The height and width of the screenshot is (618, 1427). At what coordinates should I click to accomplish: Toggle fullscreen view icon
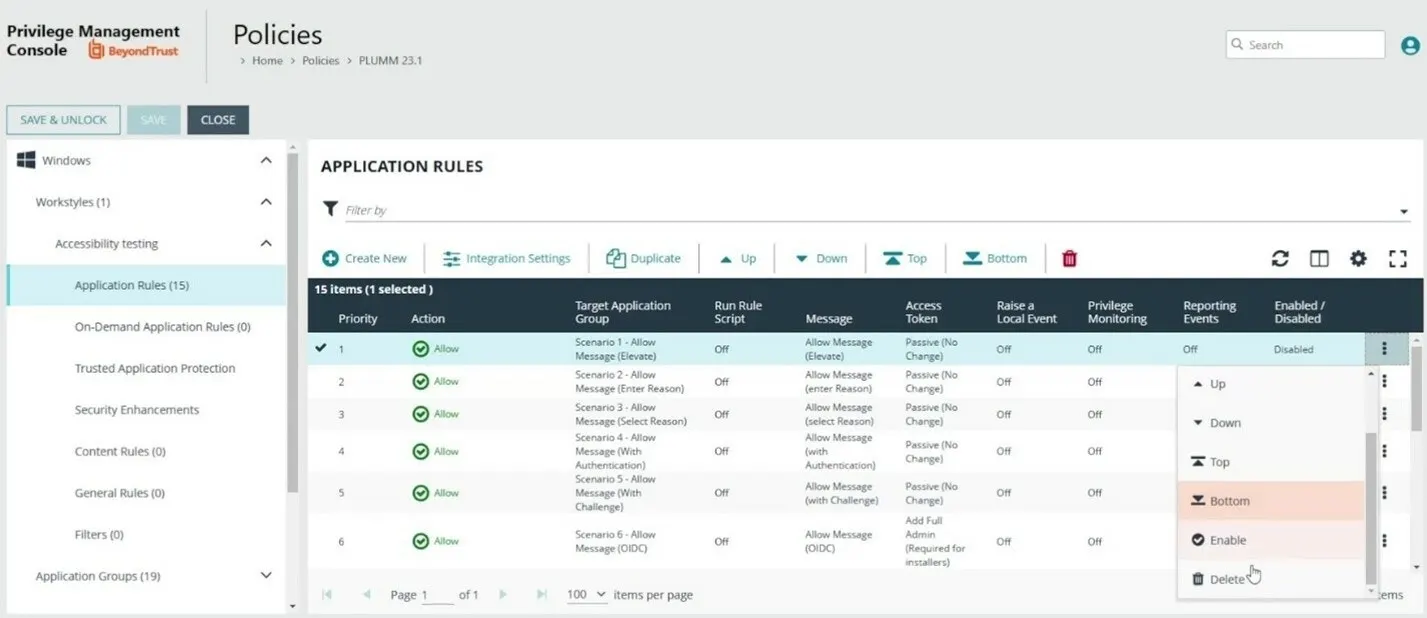pyautogui.click(x=1398, y=258)
